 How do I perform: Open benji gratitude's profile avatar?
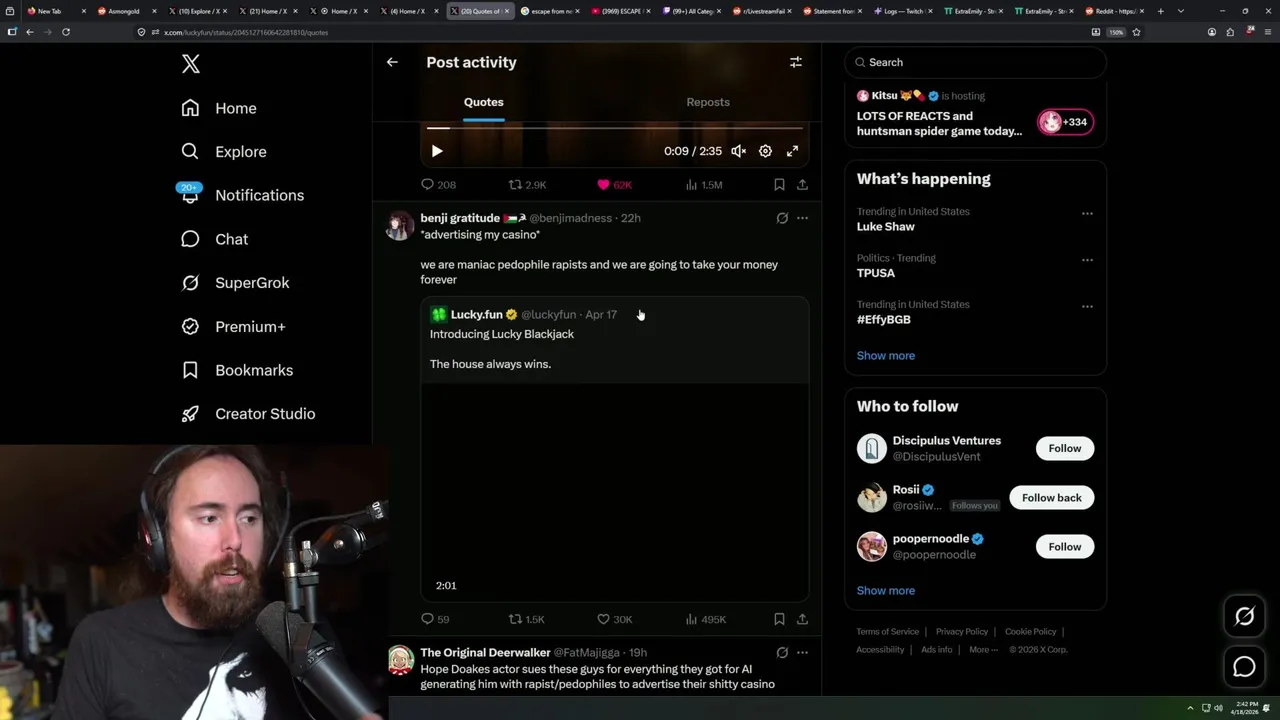point(400,225)
